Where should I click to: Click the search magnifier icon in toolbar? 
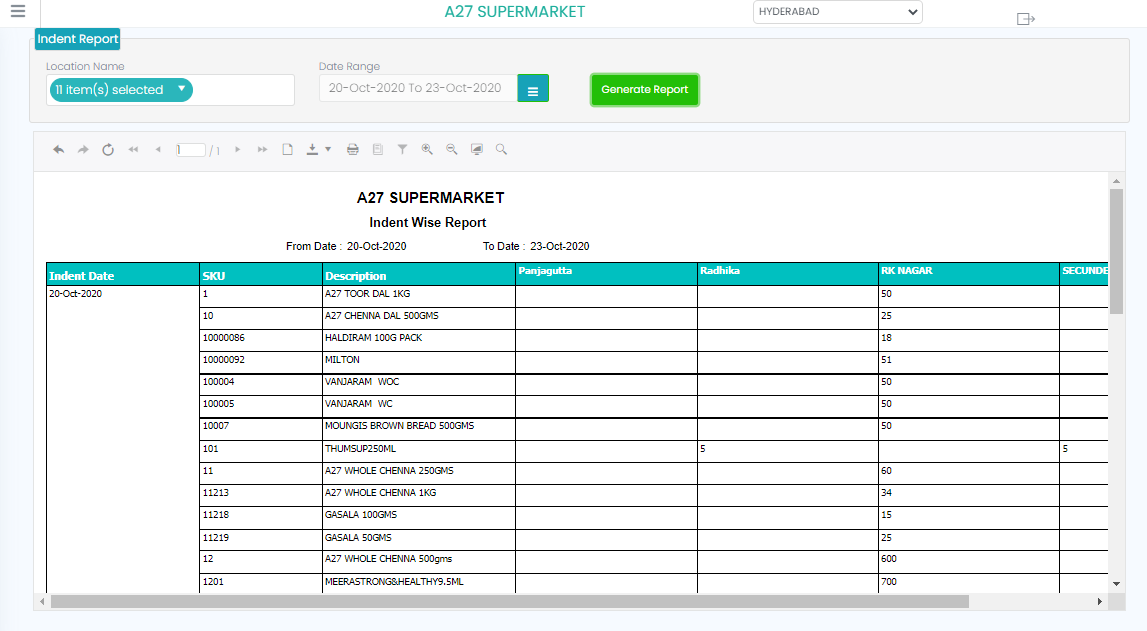(501, 150)
